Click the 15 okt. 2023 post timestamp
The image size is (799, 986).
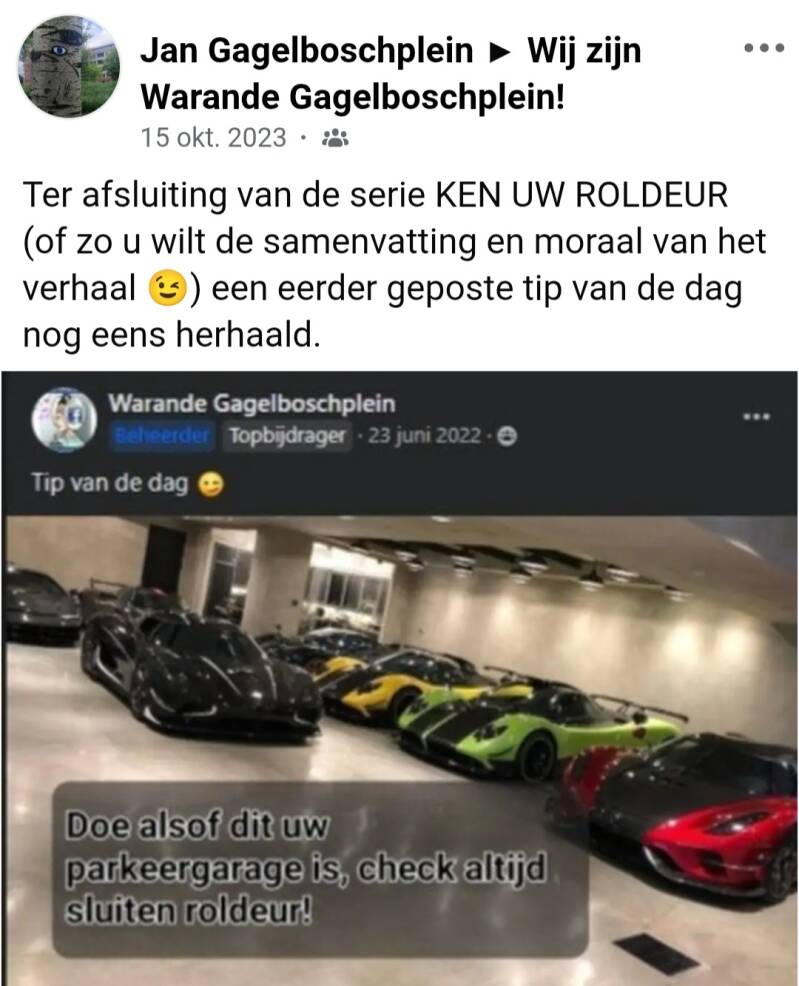pos(213,138)
